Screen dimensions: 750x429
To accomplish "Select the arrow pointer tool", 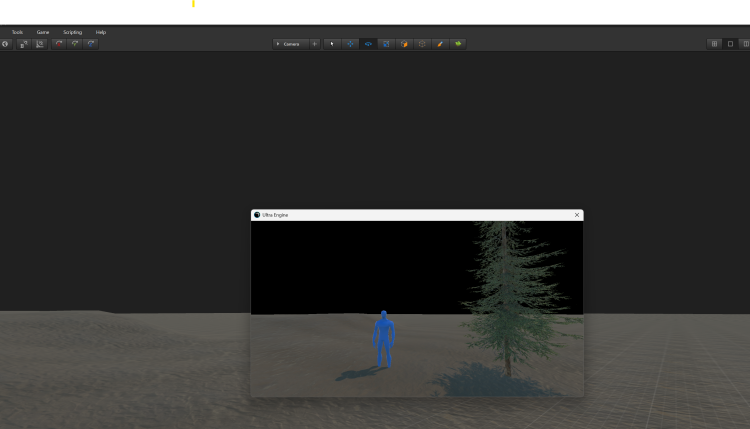I will coord(332,44).
